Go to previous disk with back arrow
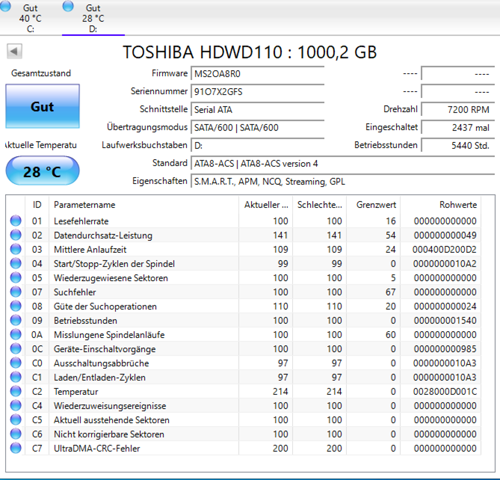Screen dimensions: 500x480 click(14, 51)
